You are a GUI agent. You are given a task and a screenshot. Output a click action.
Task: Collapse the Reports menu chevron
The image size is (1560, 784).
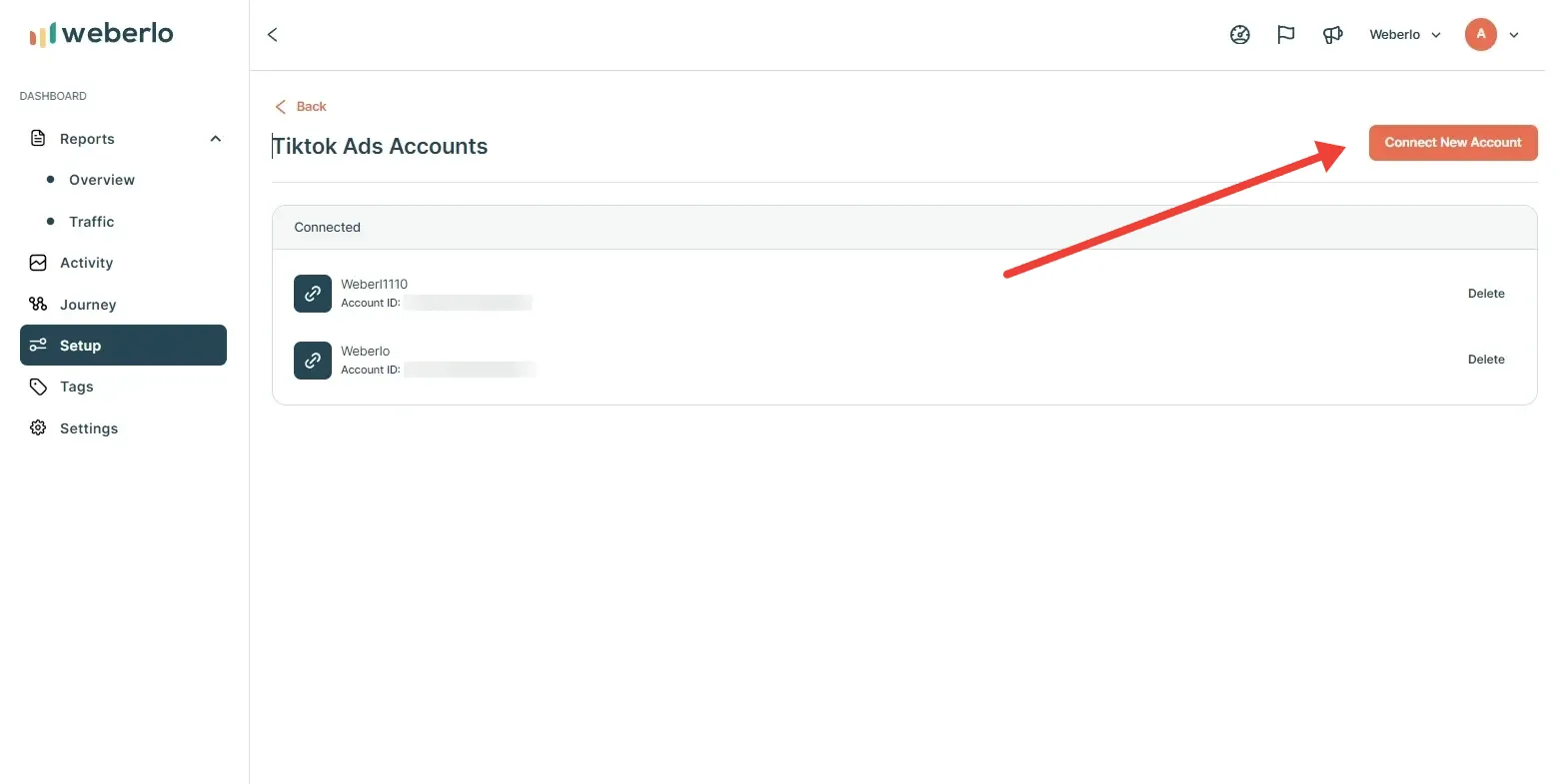215,139
